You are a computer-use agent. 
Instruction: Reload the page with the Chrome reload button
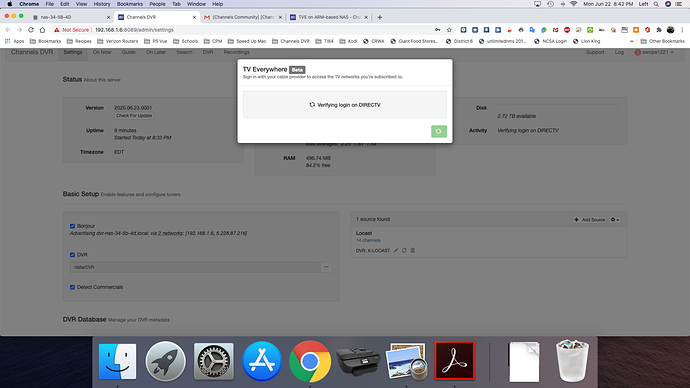(x=31, y=30)
